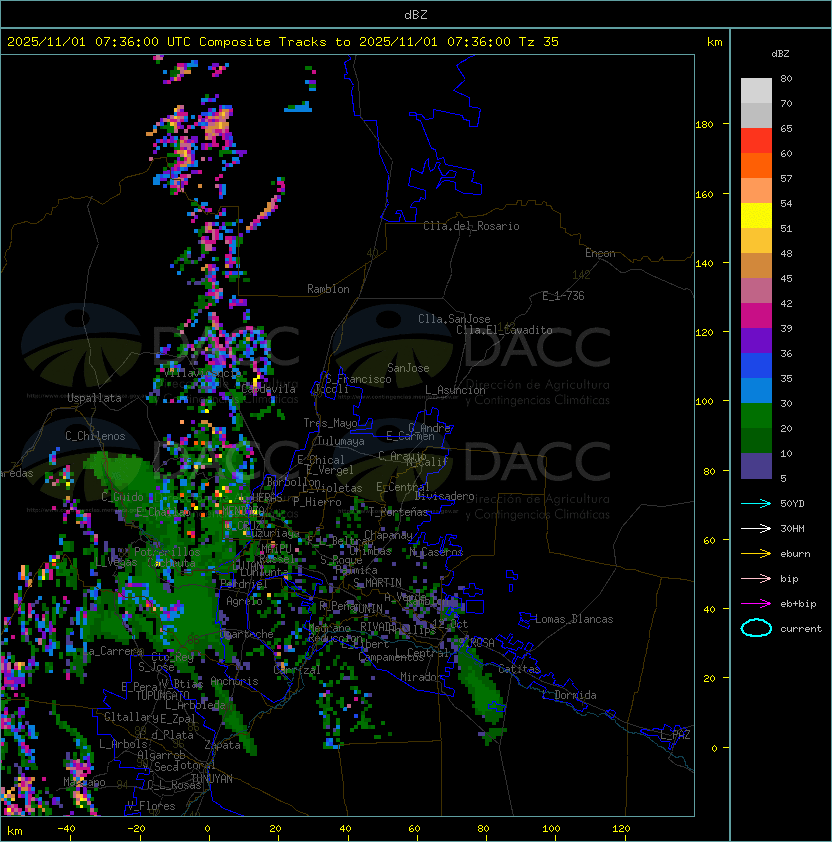Click the Ugarteche map label
This screenshot has height=842, width=832.
coord(247,634)
